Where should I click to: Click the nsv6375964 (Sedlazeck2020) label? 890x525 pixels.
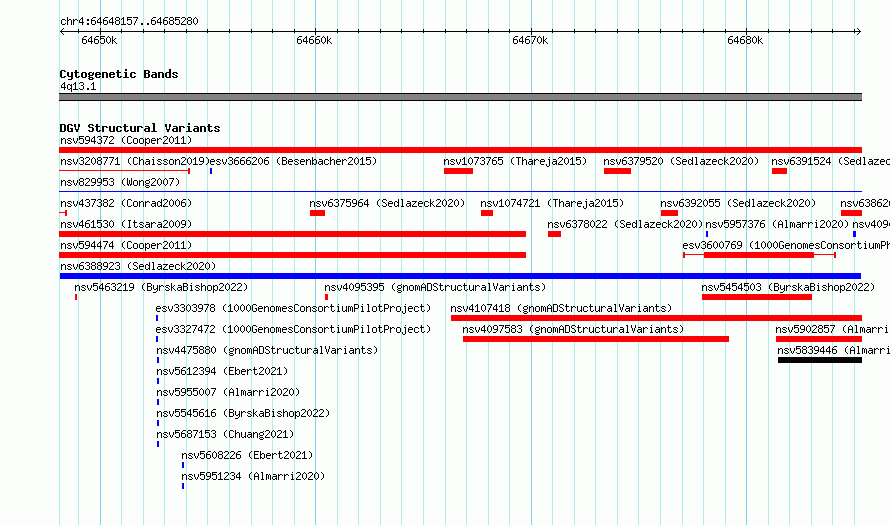pos(387,203)
